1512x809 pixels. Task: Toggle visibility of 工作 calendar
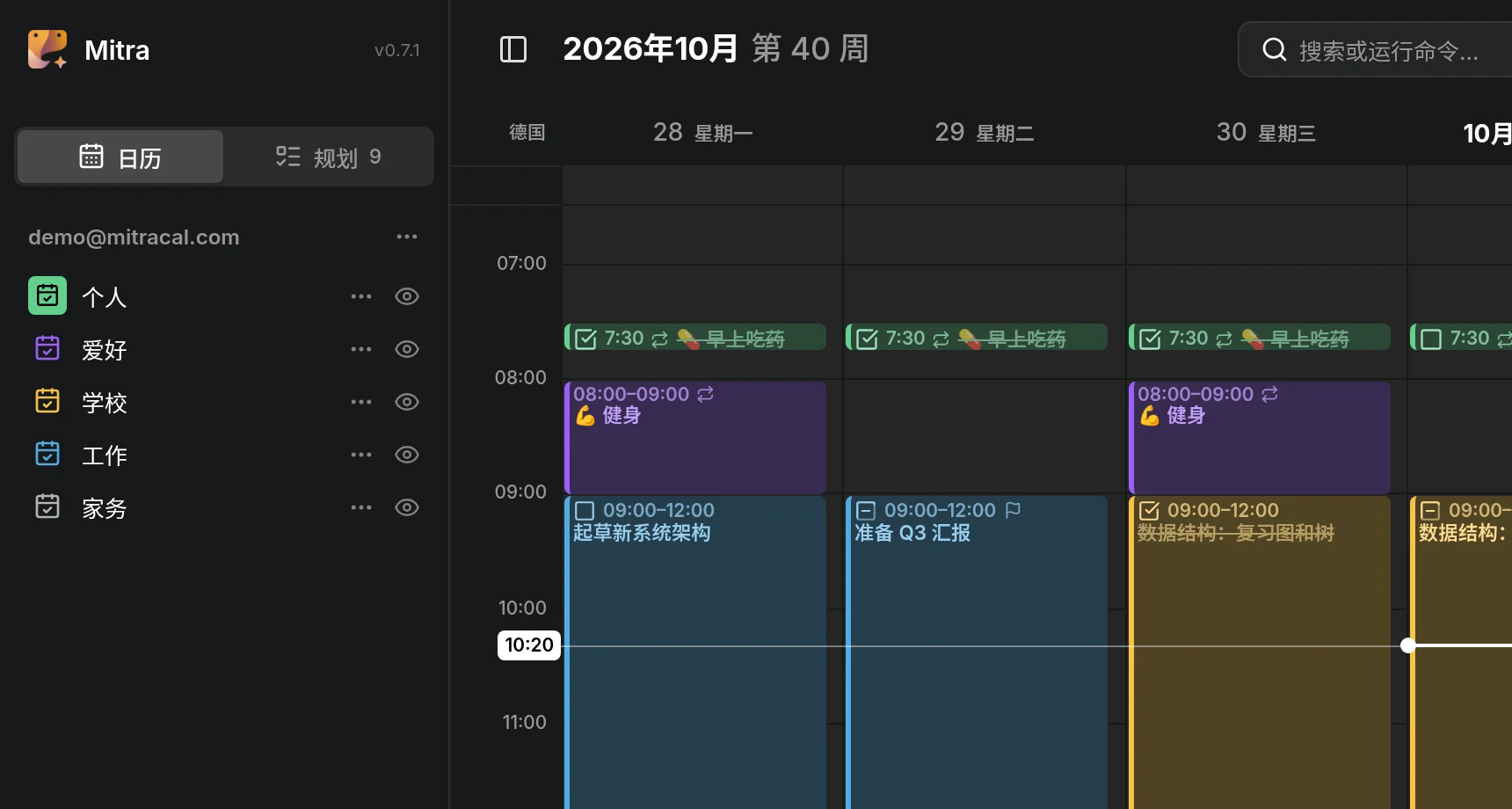pyautogui.click(x=407, y=455)
